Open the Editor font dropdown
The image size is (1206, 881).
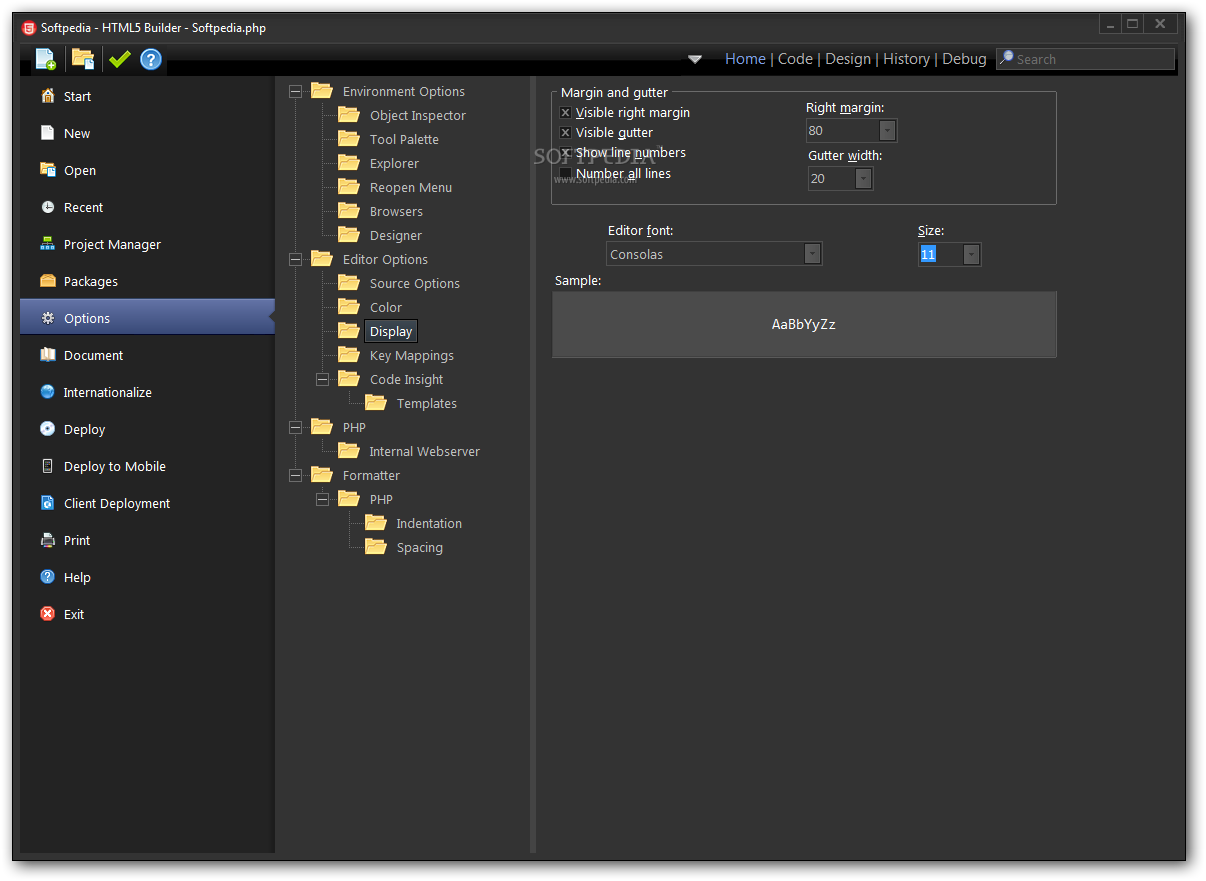coord(812,254)
